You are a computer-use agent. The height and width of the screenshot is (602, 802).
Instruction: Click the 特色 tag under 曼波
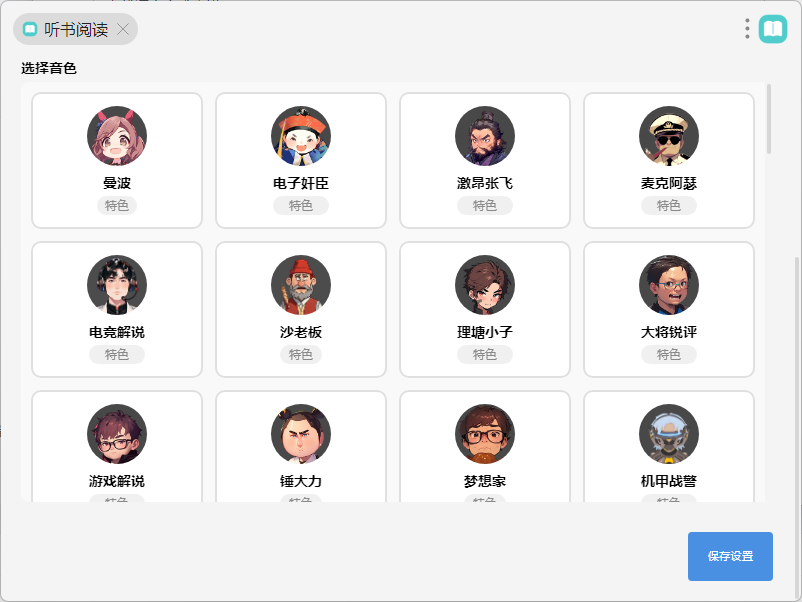click(117, 206)
